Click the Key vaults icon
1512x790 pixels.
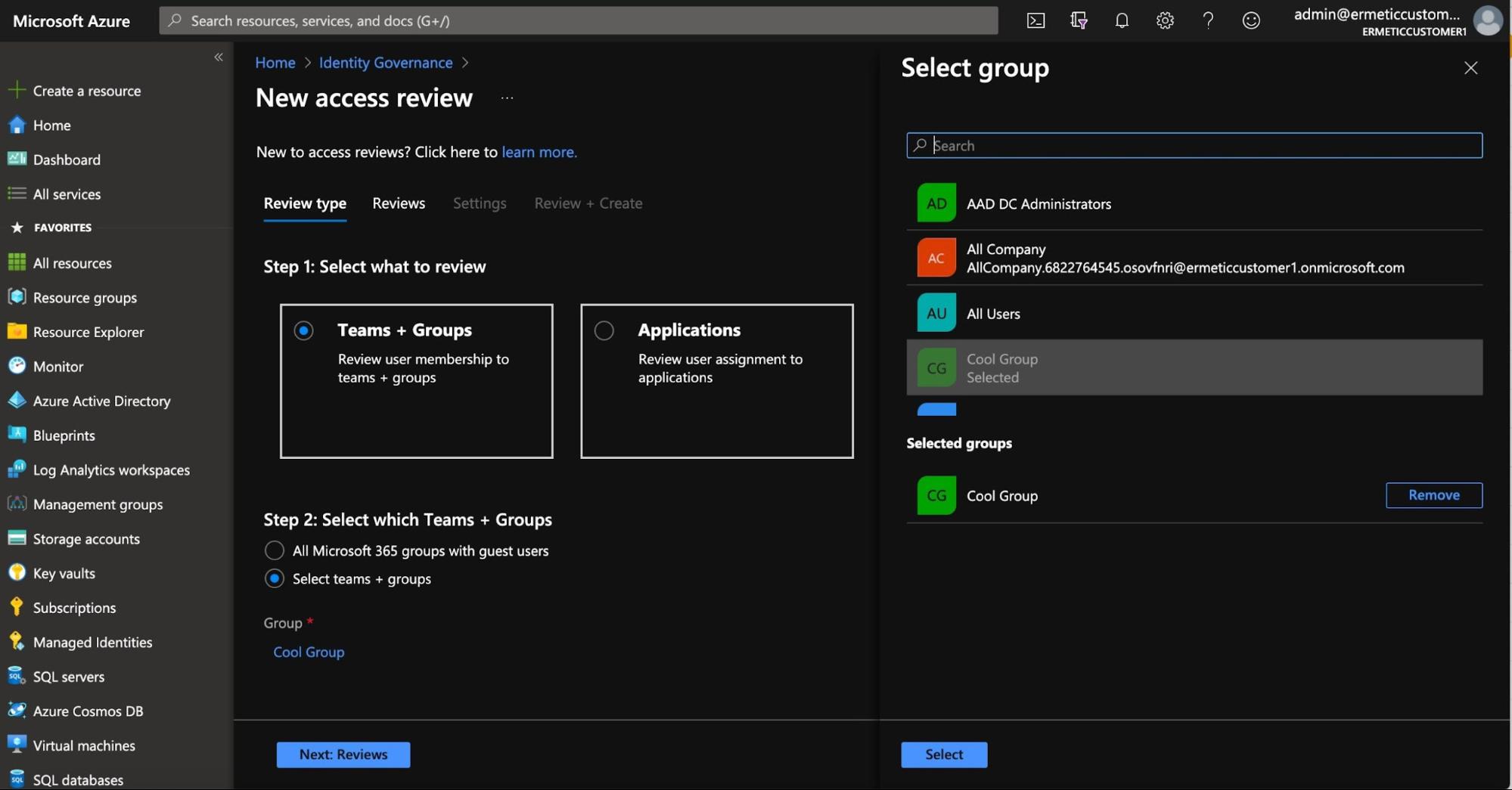click(17, 572)
